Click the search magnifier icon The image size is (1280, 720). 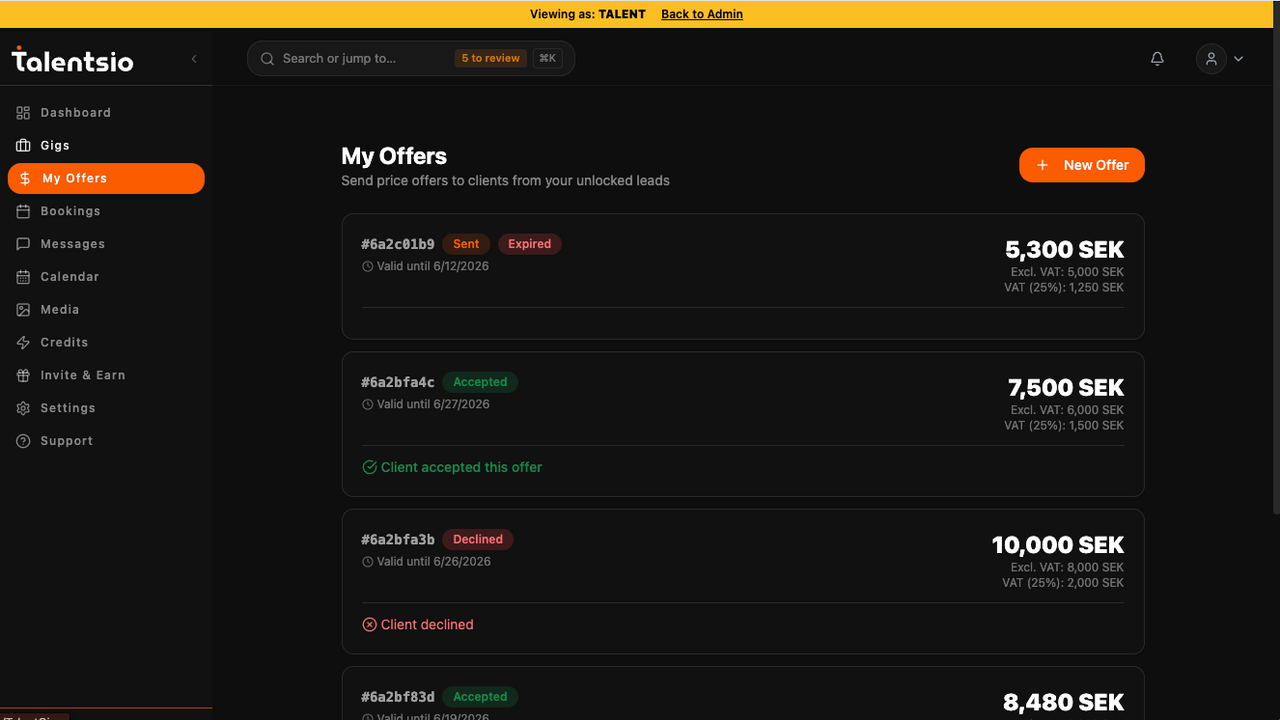[267, 59]
